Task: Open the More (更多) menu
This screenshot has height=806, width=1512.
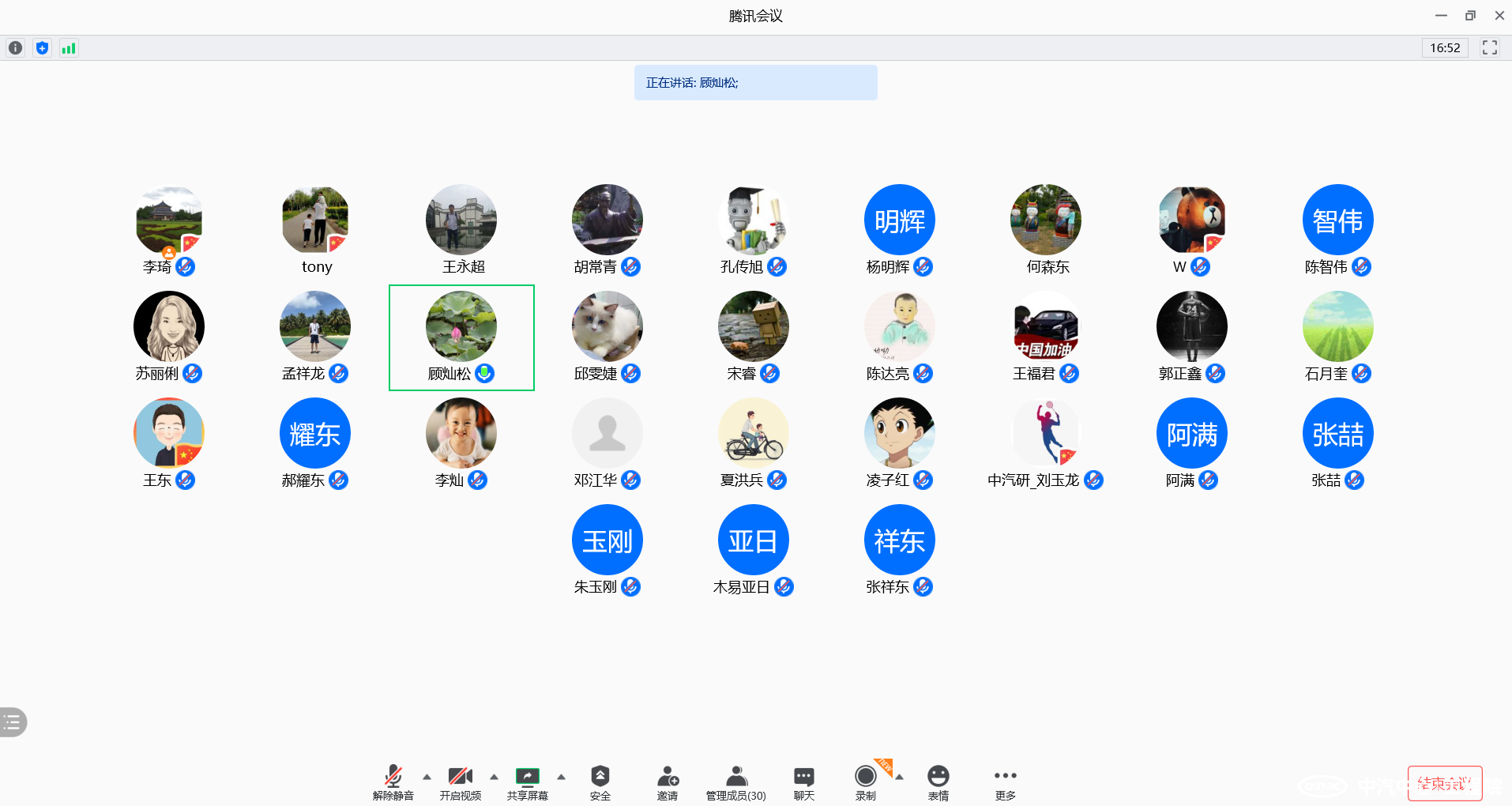Action: click(x=1005, y=782)
